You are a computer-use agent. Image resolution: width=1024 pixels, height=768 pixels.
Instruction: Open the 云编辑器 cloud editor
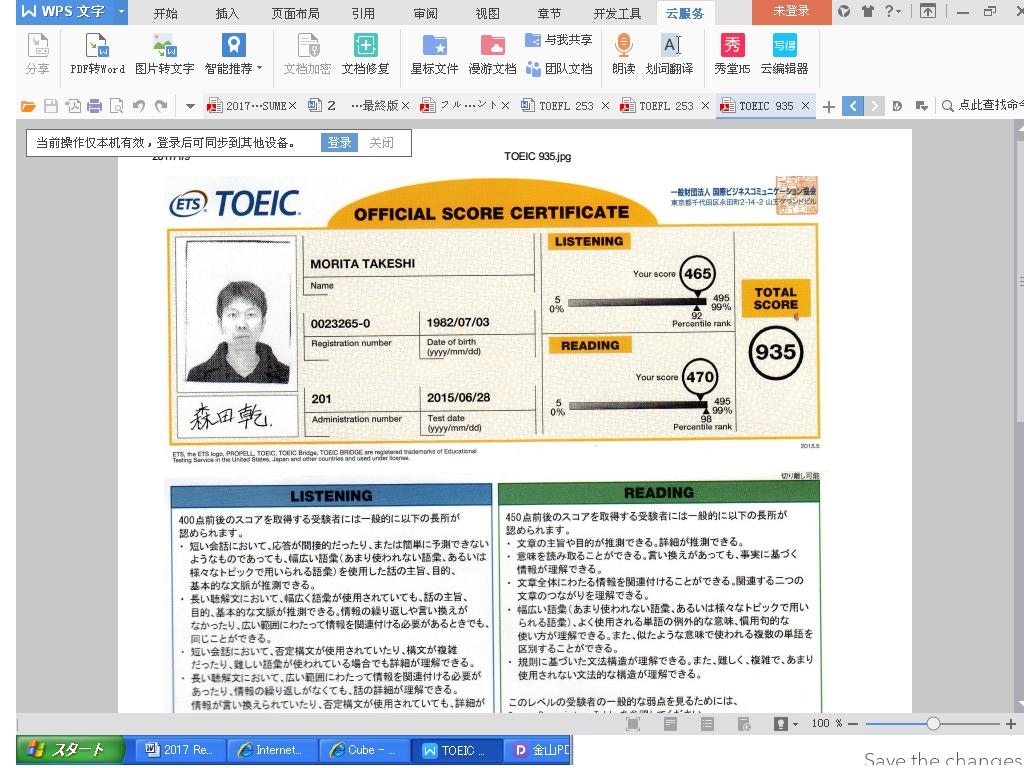784,54
